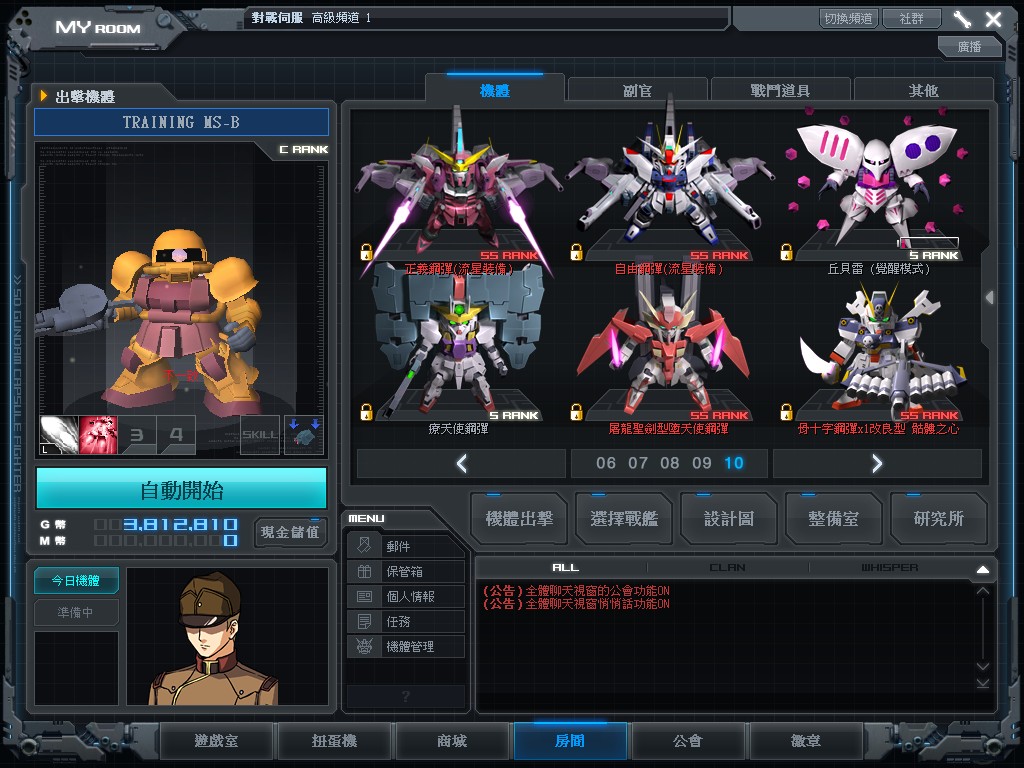Click the SKILL slot icon

coord(260,435)
